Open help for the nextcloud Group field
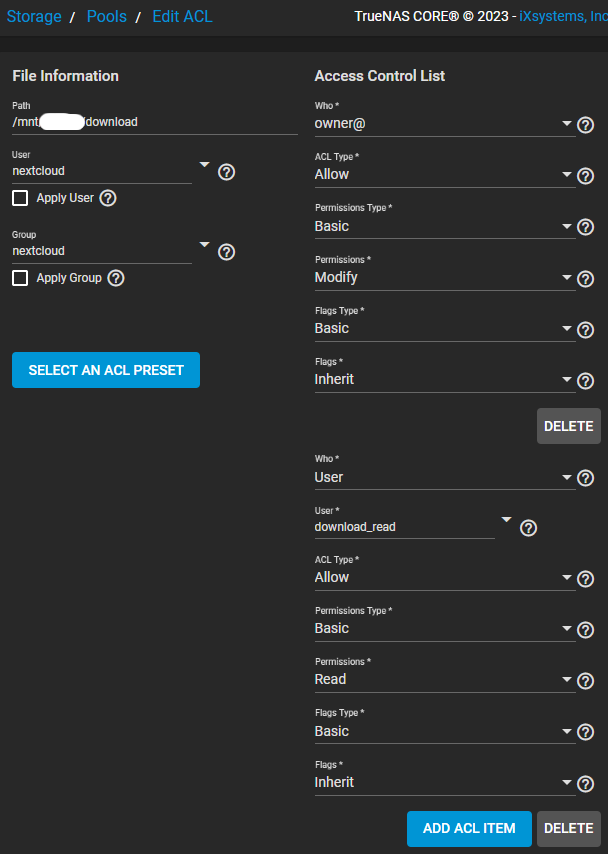 coord(226,252)
